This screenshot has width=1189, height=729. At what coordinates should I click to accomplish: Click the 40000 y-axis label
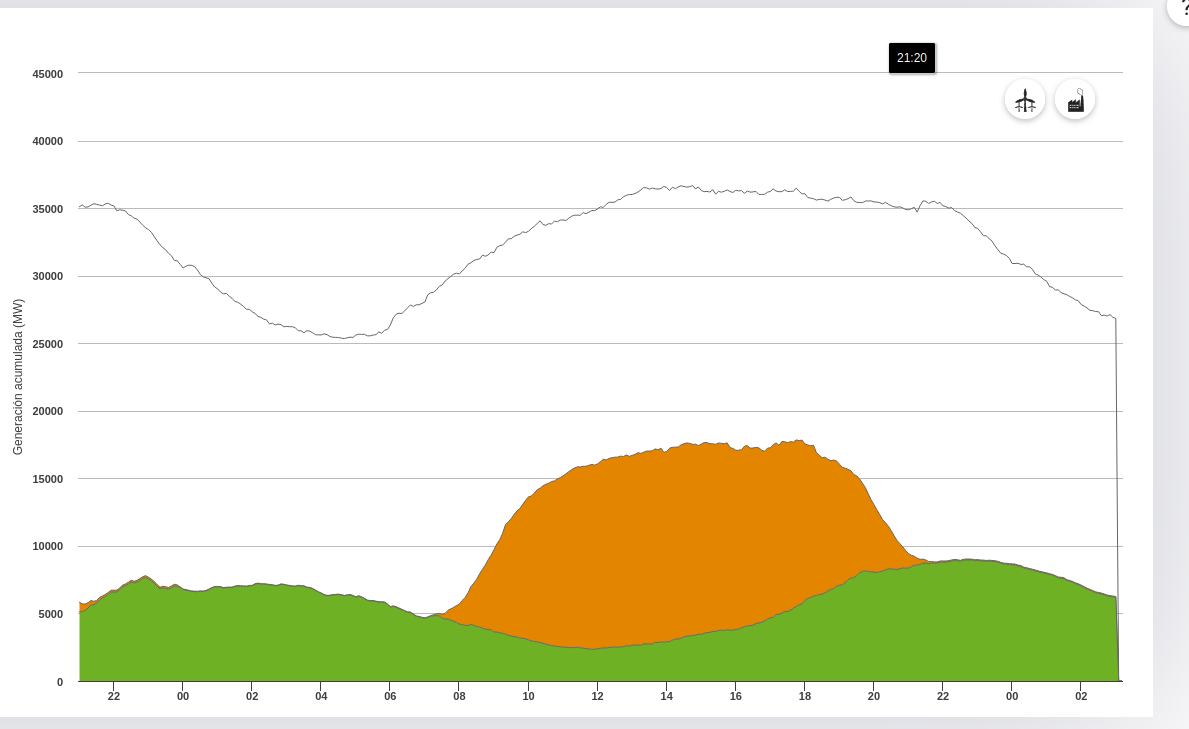click(x=47, y=141)
